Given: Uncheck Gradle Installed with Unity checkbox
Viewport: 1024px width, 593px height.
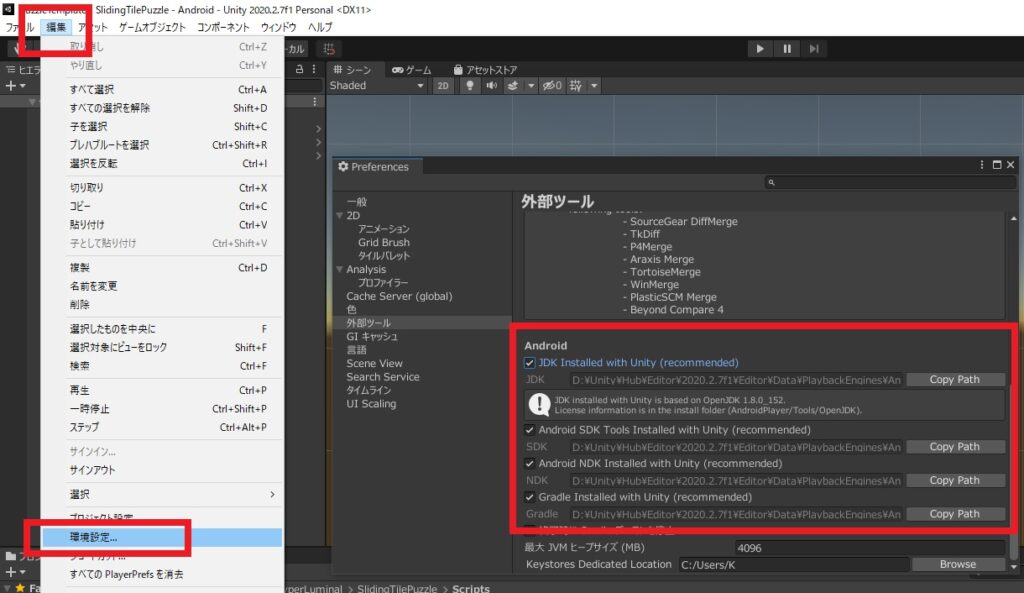Looking at the screenshot, I should [530, 497].
